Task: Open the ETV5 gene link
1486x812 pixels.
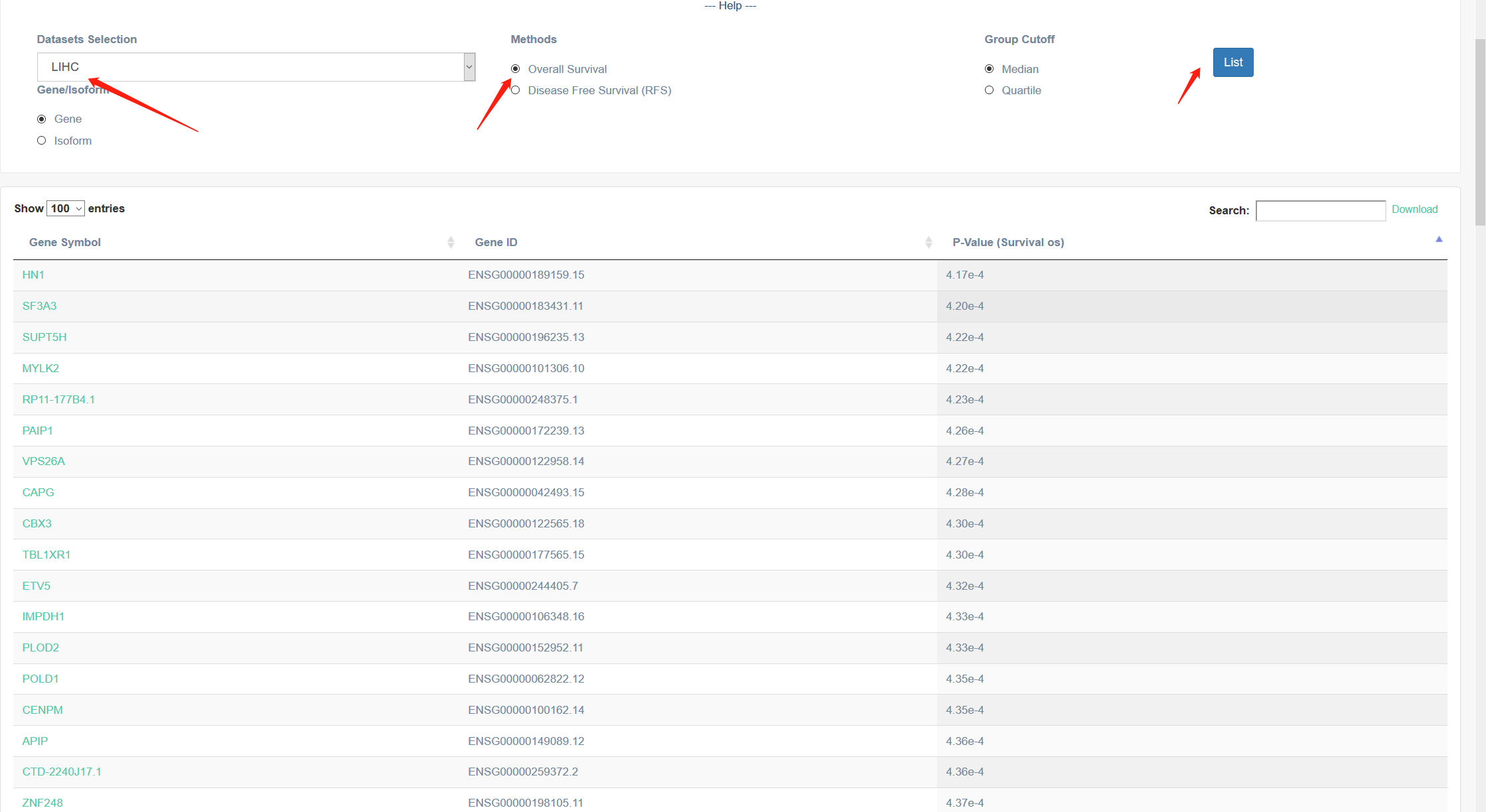Action: tap(37, 586)
